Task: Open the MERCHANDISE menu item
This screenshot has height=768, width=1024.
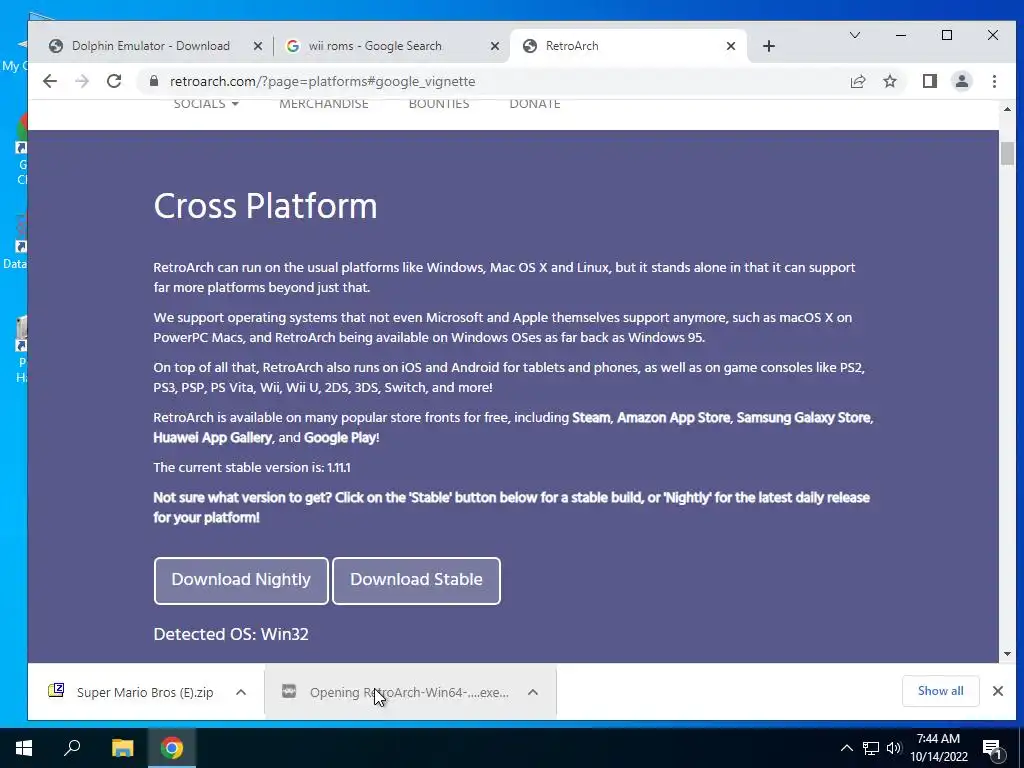Action: (x=324, y=104)
